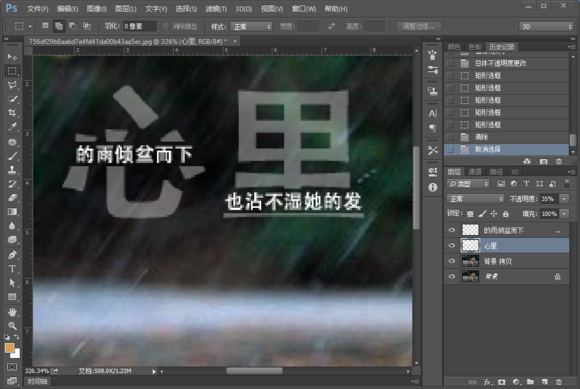Toggle history brush source box for 清除
Screen dimensions: 580x389
coord(450,137)
